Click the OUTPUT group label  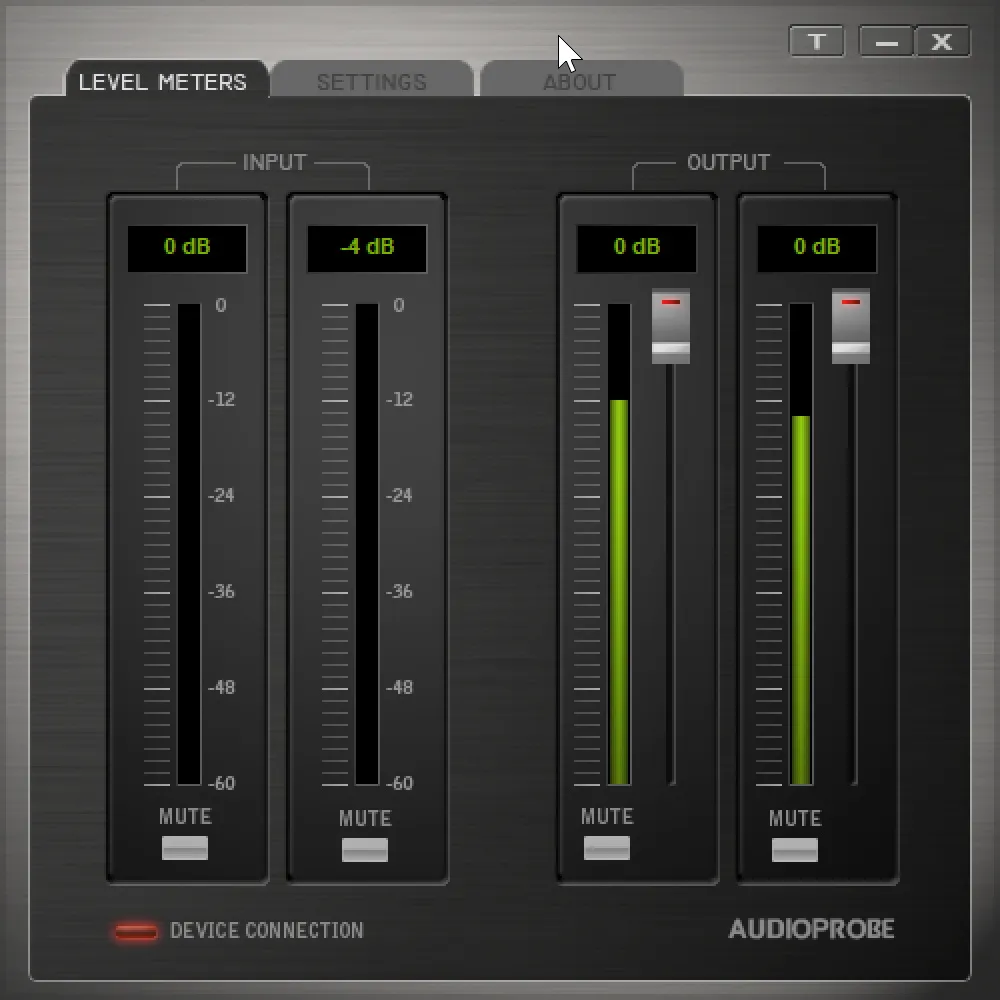728,163
